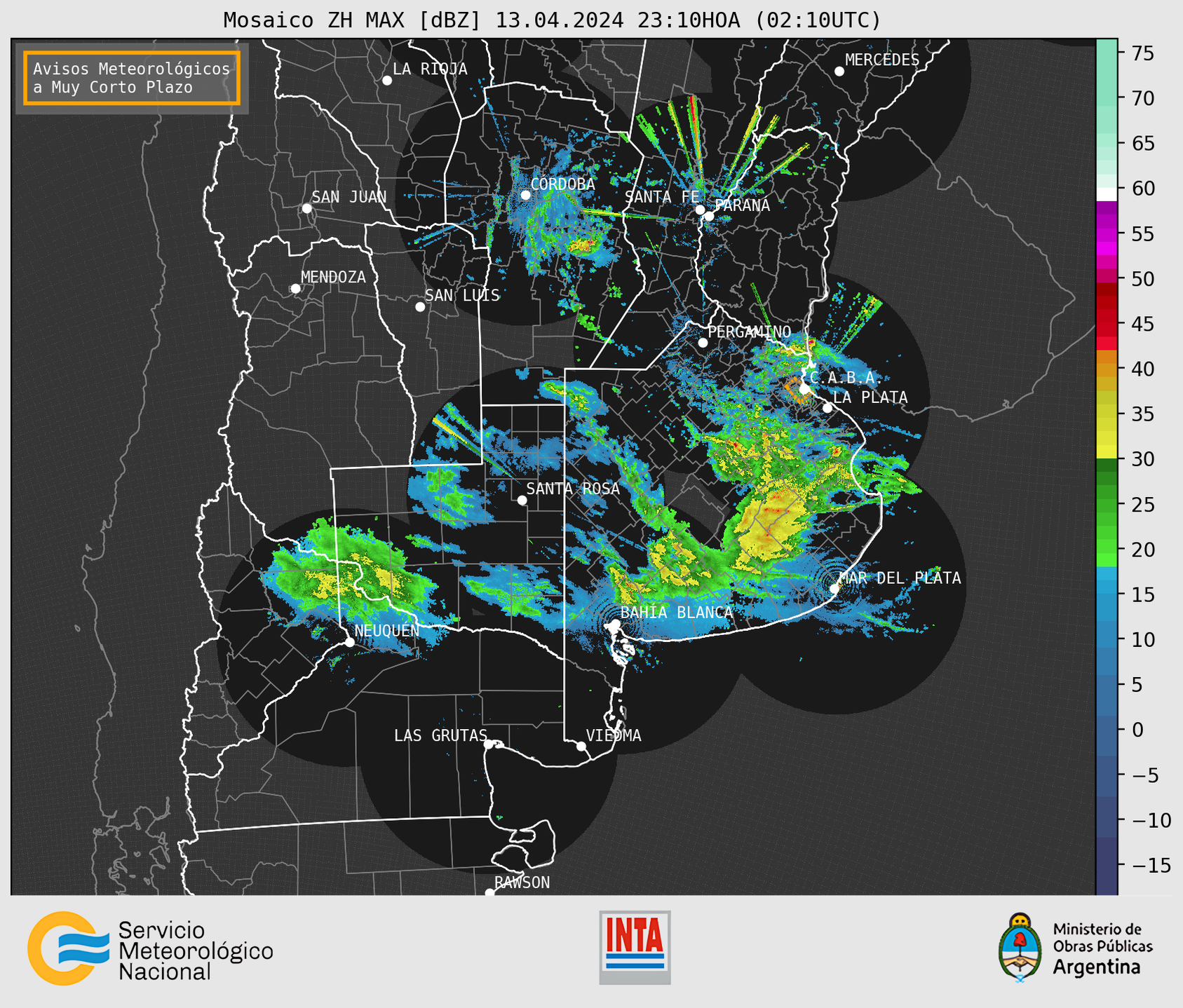Click the 75 dBZ mint color on scale

click(x=1107, y=53)
